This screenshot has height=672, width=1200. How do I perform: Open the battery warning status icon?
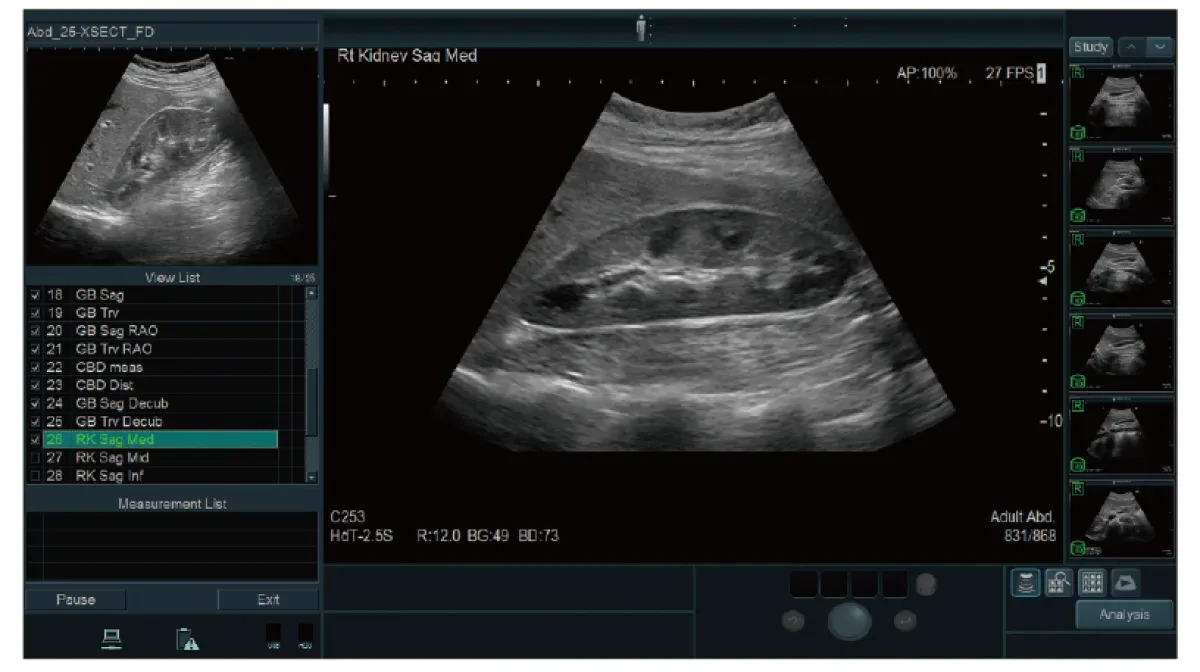(186, 638)
